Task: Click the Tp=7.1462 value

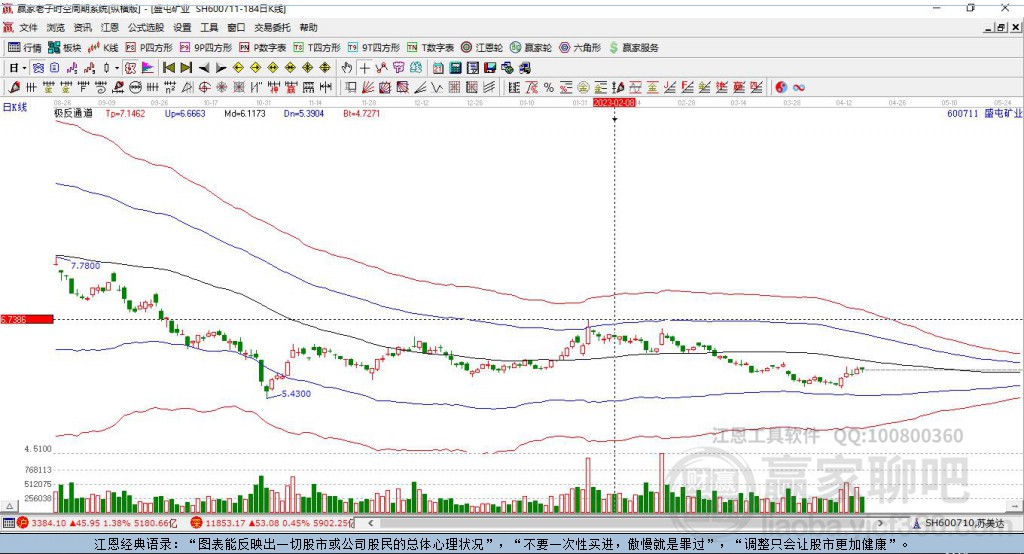Action: (125, 114)
